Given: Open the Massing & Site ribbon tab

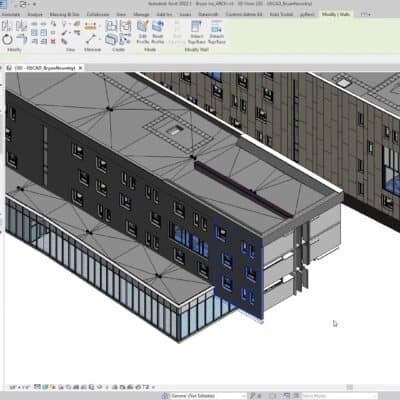Looking at the screenshot, I should click(x=64, y=14).
